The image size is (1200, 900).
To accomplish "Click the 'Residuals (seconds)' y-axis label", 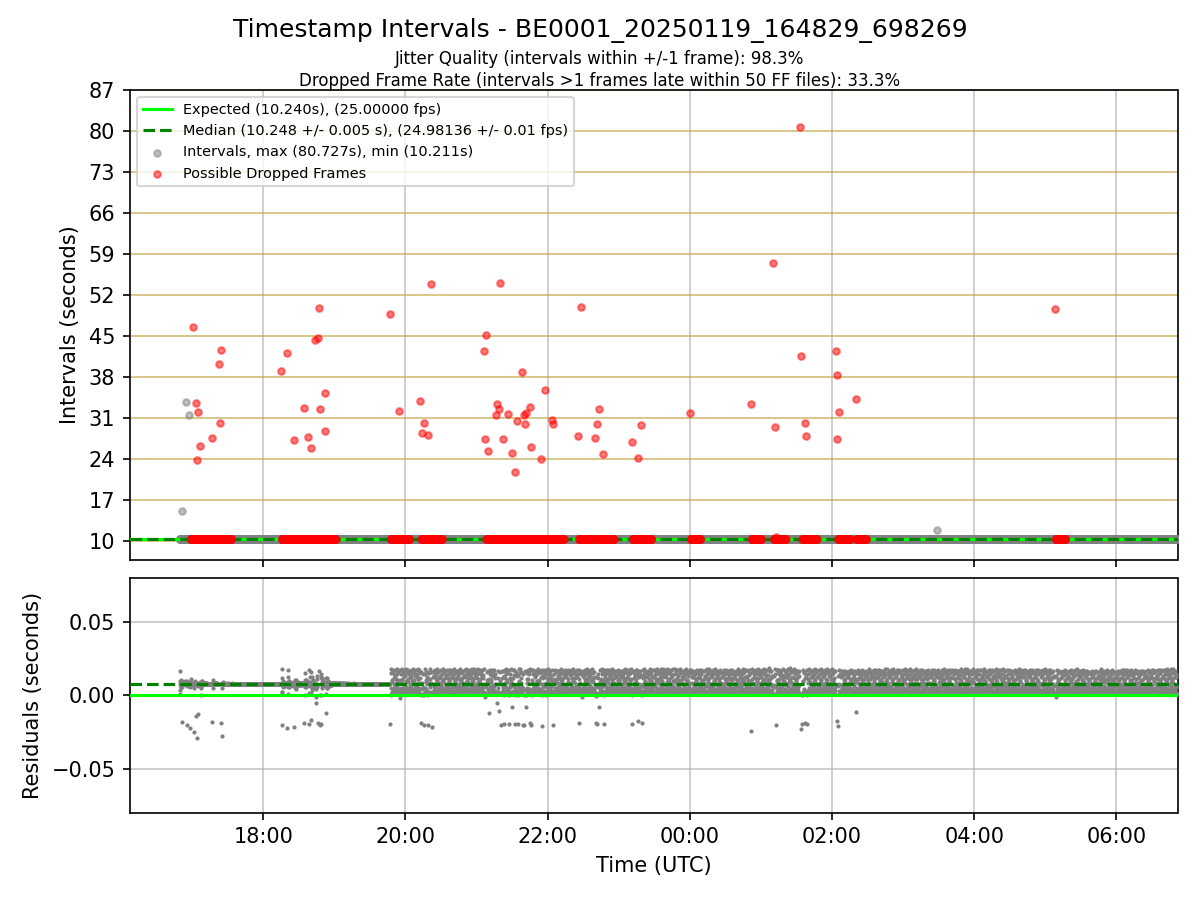I will click(32, 696).
